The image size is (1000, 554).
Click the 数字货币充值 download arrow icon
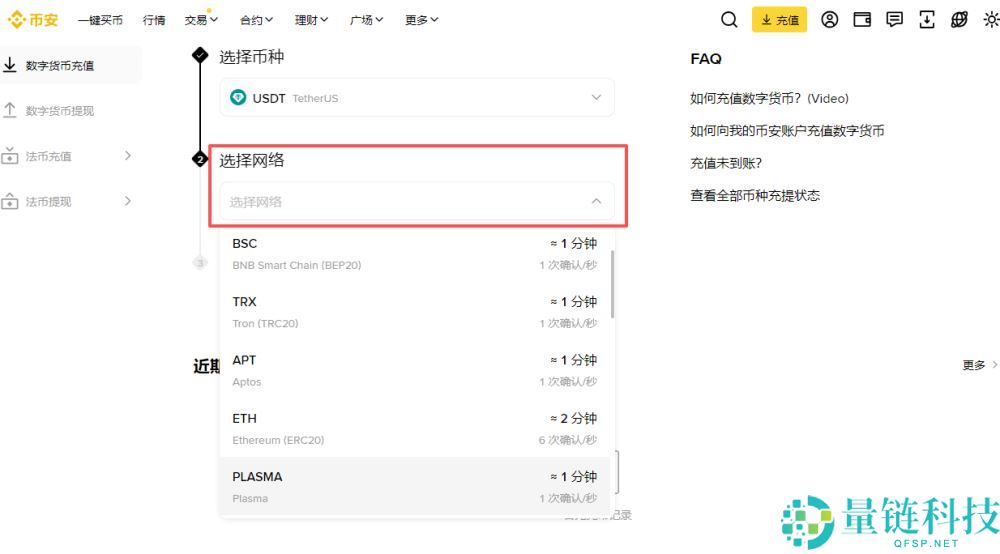10,65
